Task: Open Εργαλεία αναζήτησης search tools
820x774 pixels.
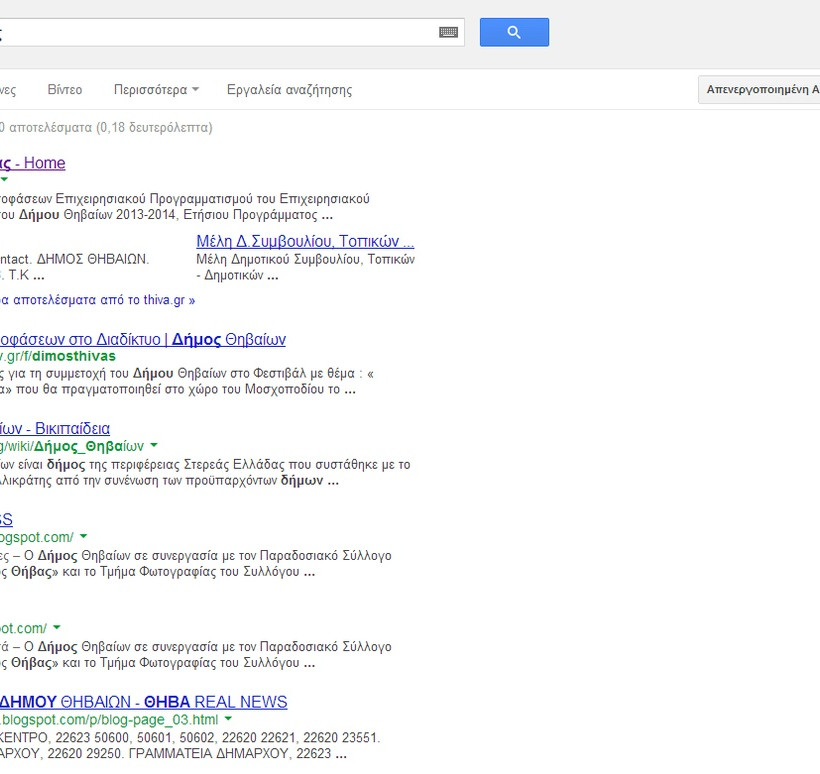Action: click(x=289, y=90)
